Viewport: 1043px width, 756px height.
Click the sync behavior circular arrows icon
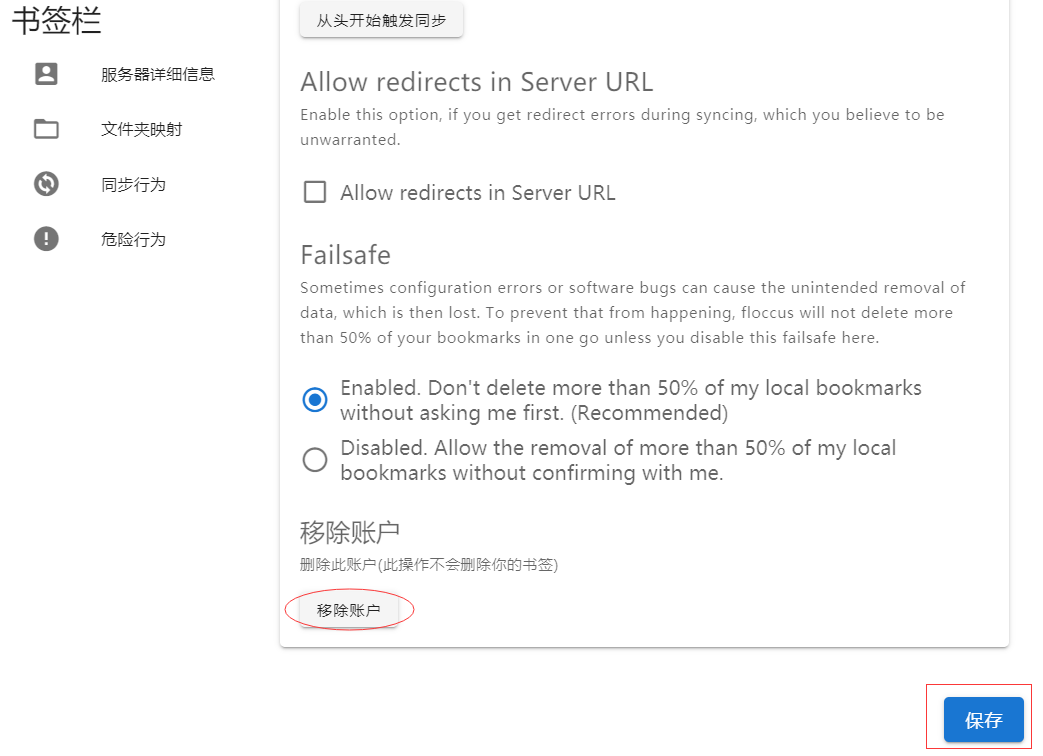[x=46, y=184]
